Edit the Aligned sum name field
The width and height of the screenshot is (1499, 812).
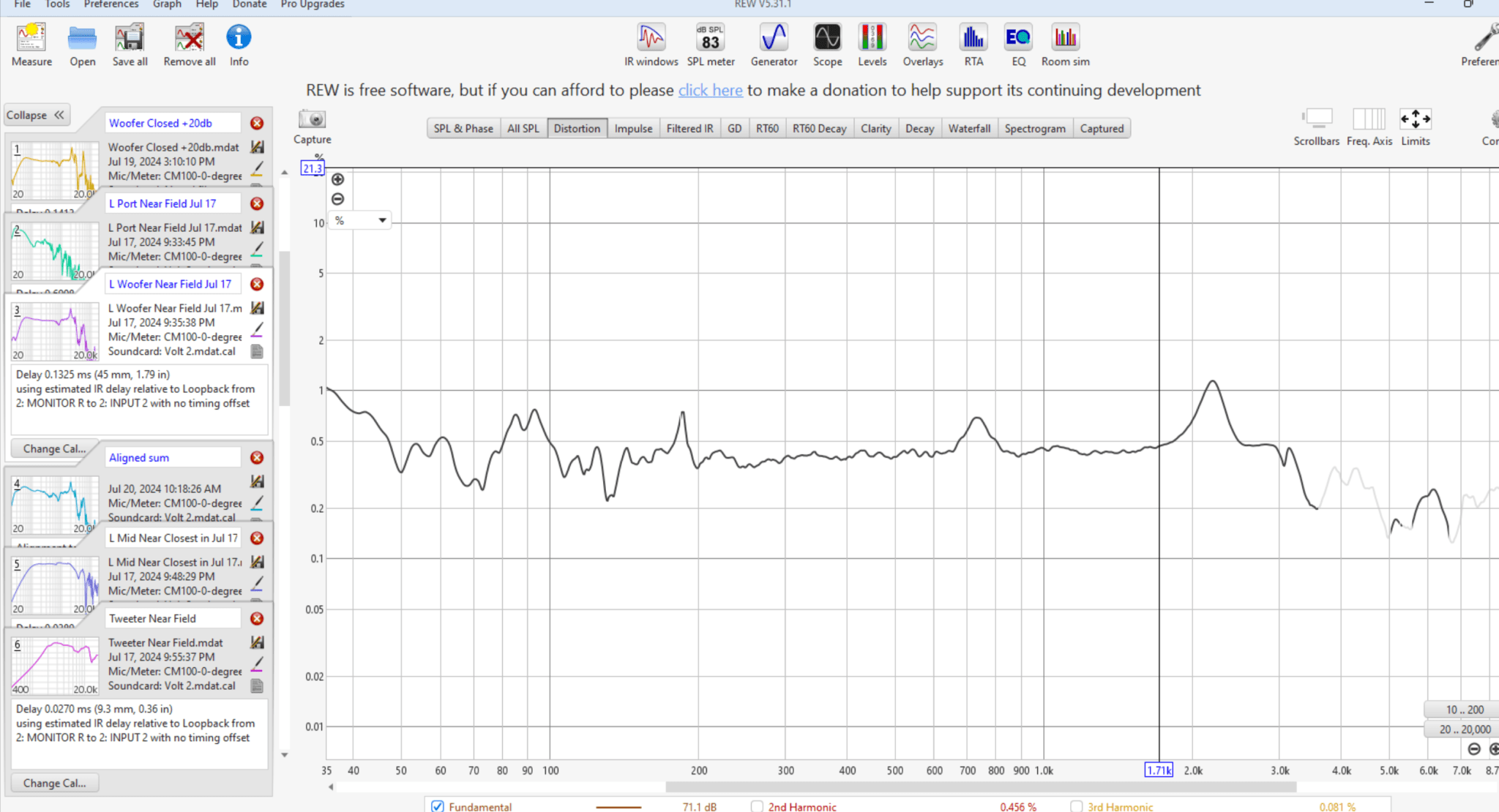172,457
